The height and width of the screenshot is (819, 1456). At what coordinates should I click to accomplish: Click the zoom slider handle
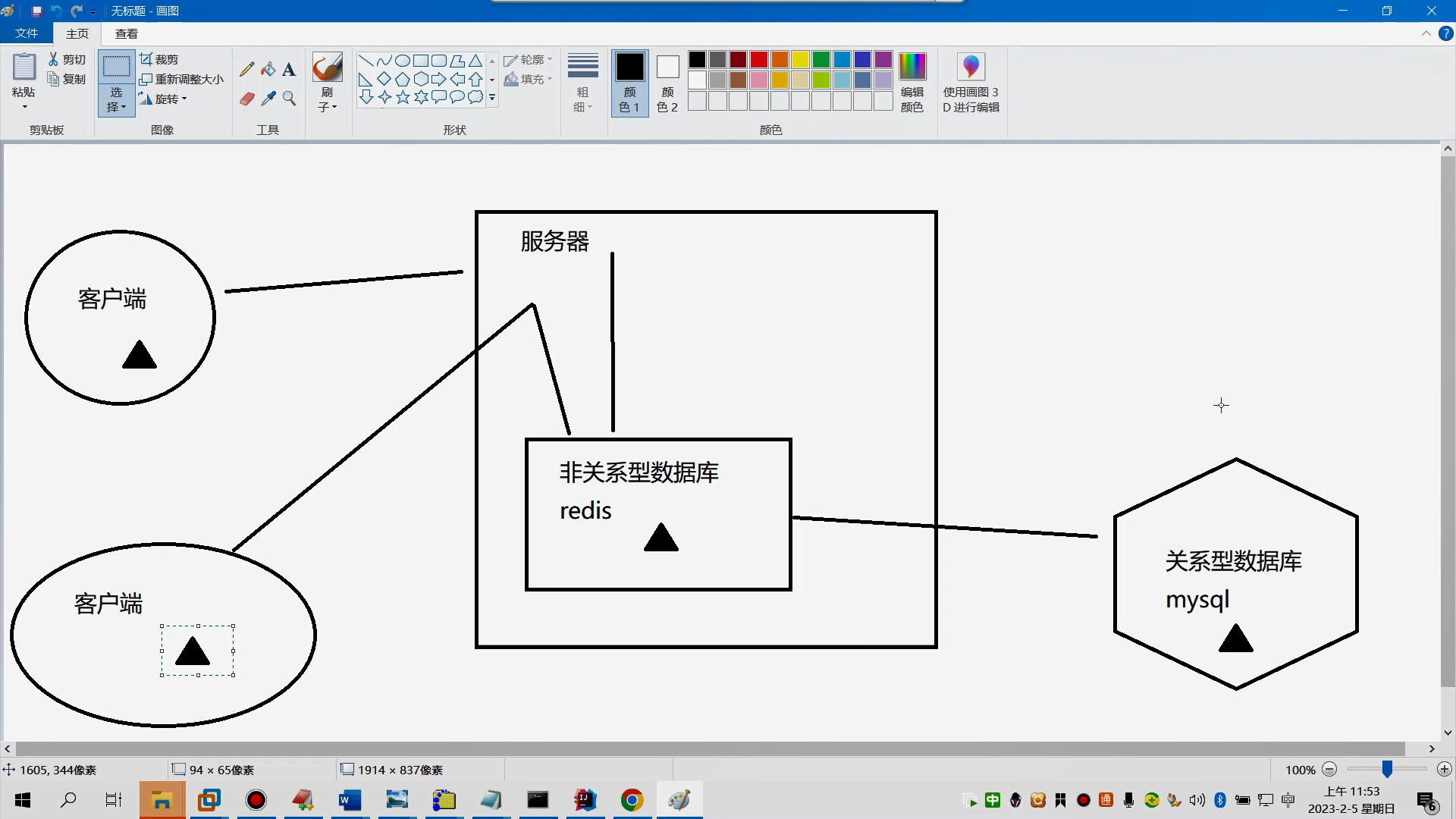[1386, 769]
